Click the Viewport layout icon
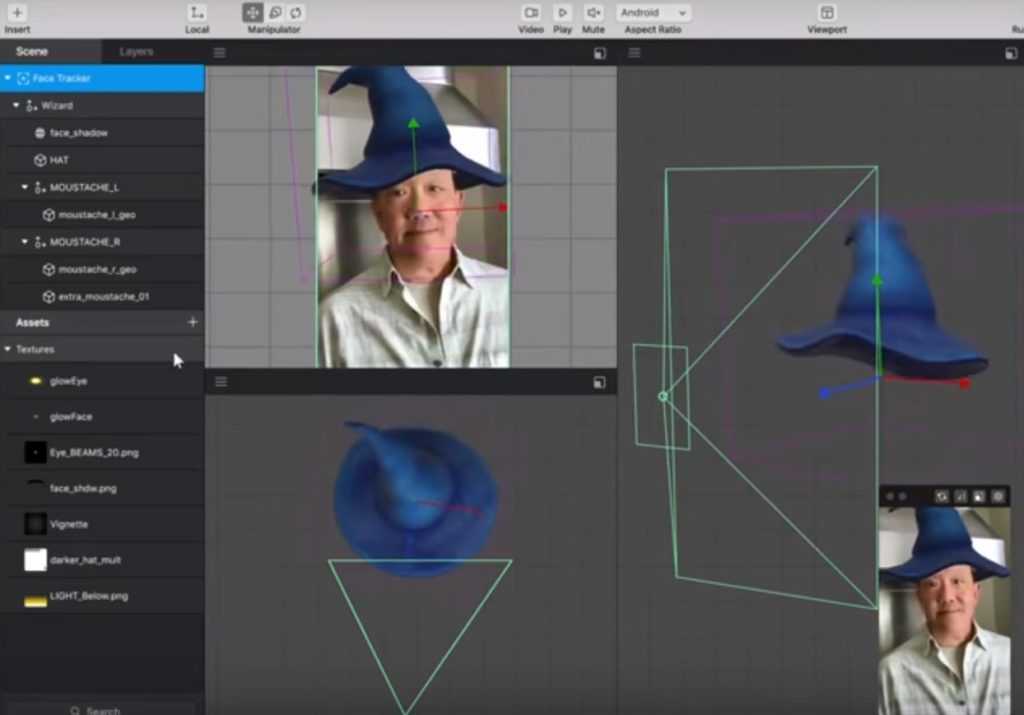Viewport: 1024px width, 715px height. (x=827, y=13)
